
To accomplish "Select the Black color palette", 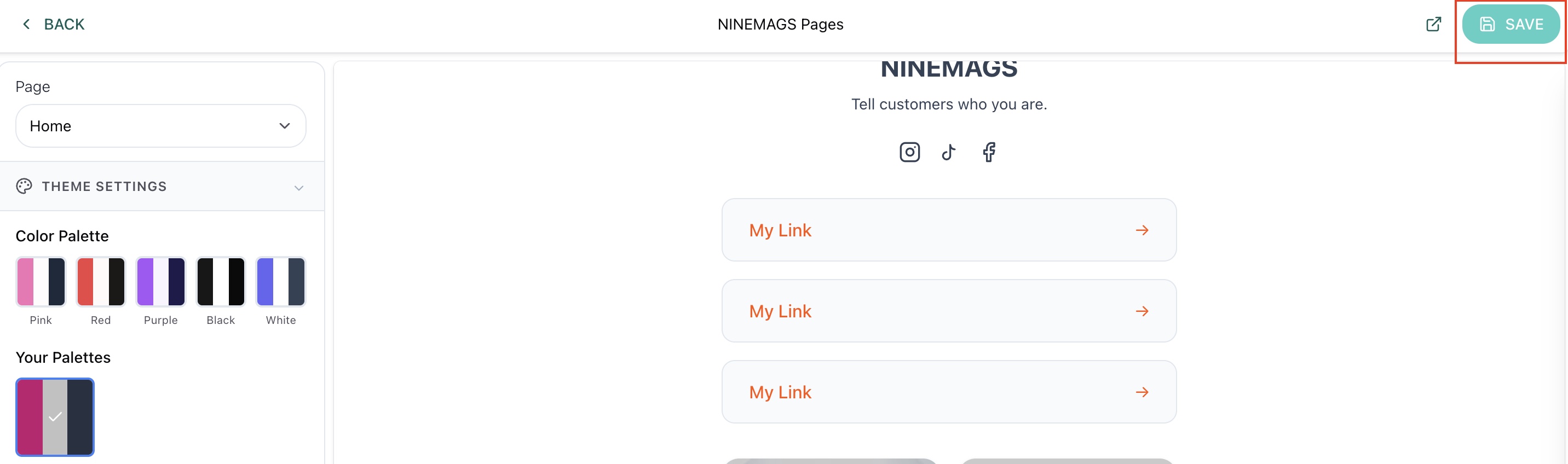I will pos(221,282).
